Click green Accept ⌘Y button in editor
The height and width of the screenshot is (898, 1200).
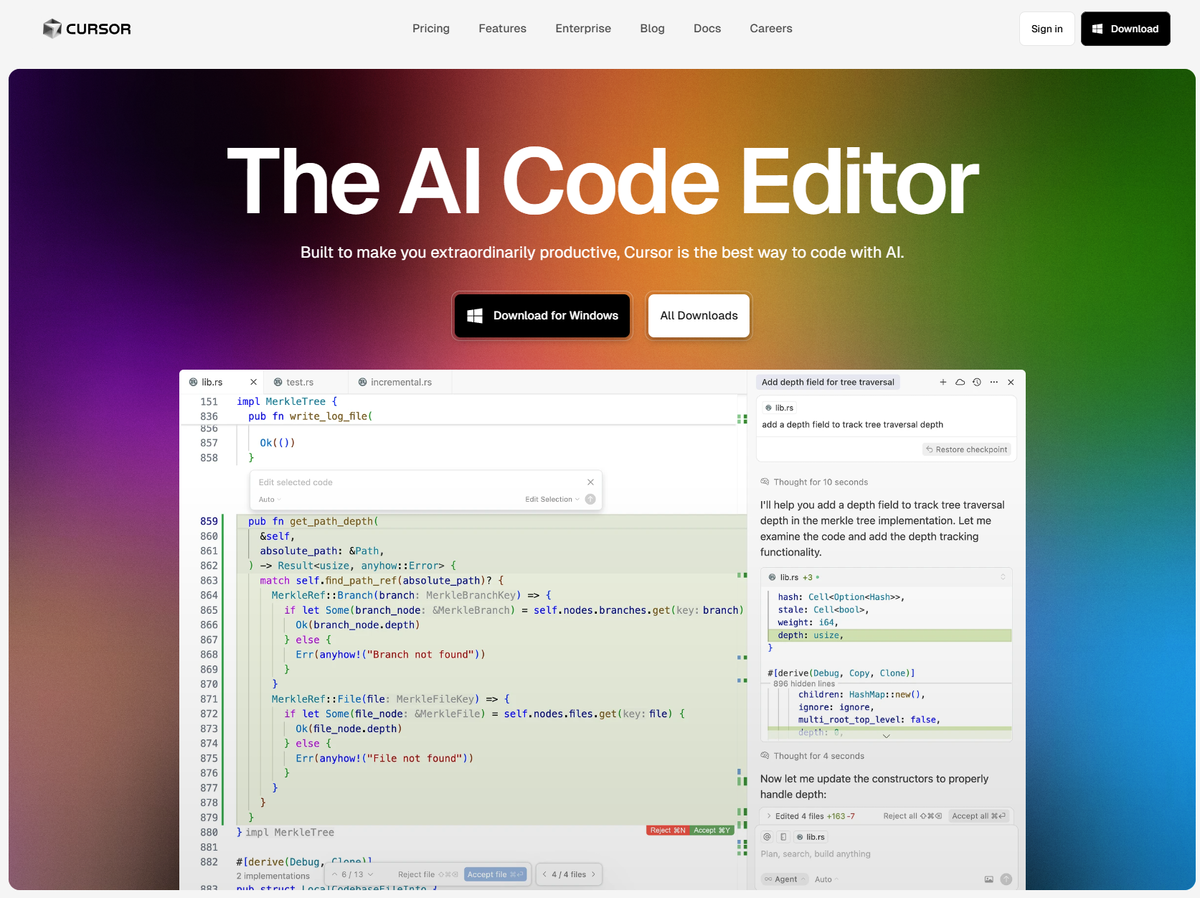pyautogui.click(x=712, y=830)
